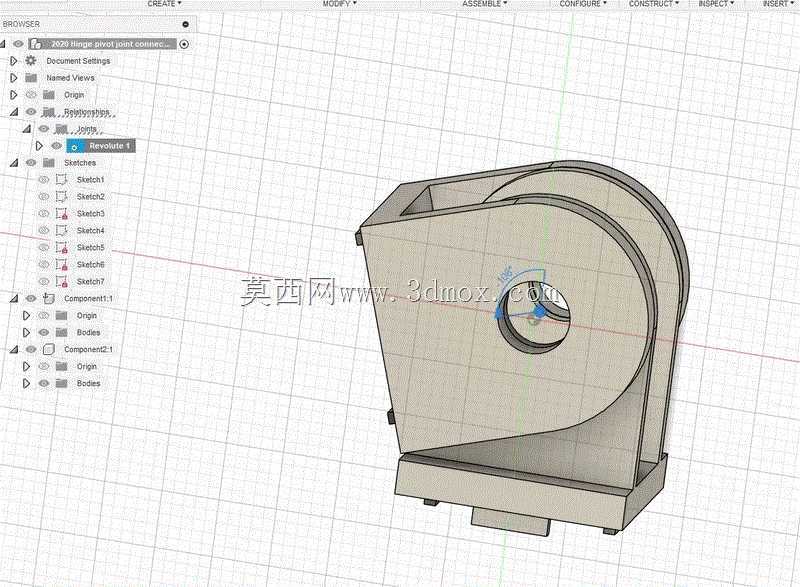Open the CREATE toolbar menu
This screenshot has width=800, height=587.
click(164, 4)
